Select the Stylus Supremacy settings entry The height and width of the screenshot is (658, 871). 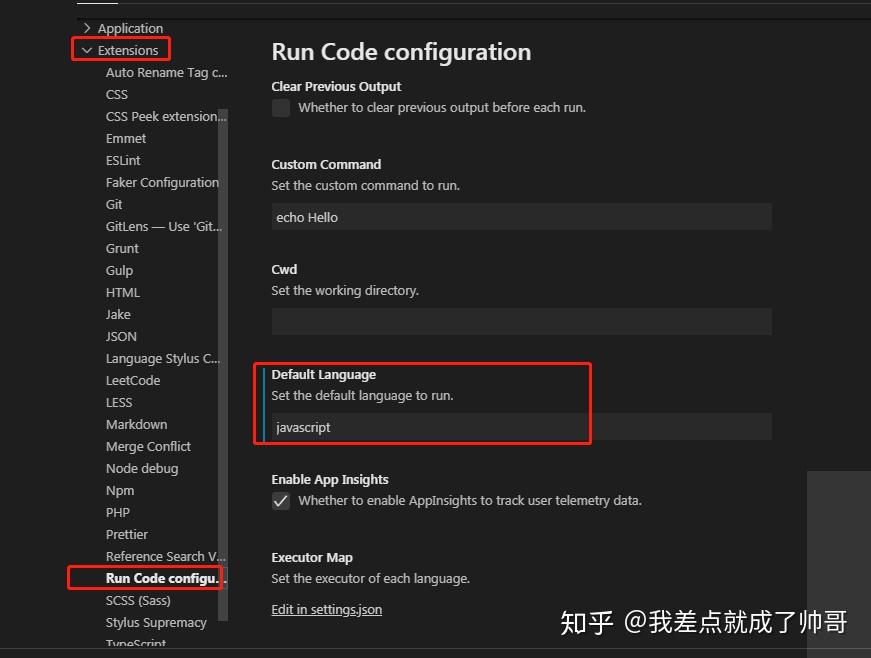156,622
